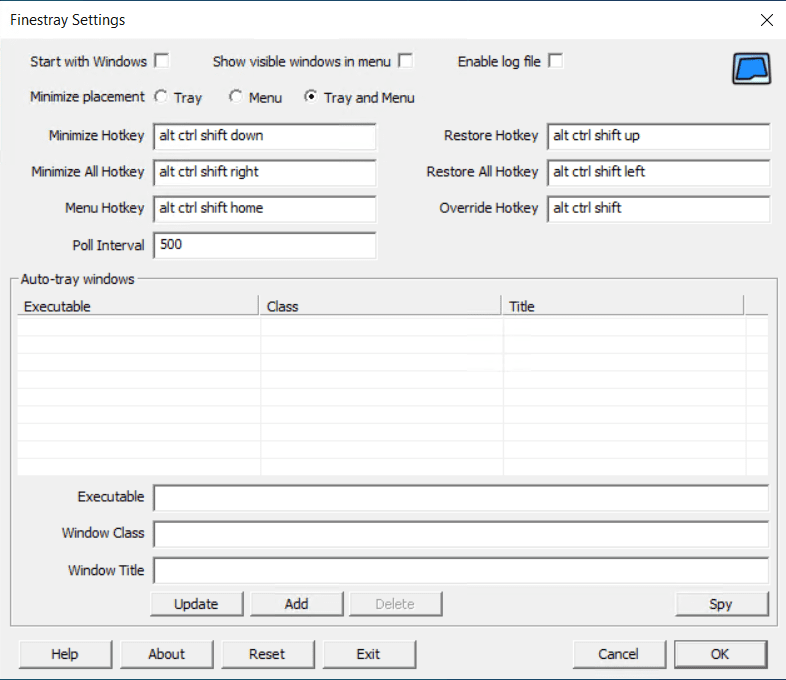Click the Window Title input field
Viewport: 786px width, 680px height.
click(461, 570)
